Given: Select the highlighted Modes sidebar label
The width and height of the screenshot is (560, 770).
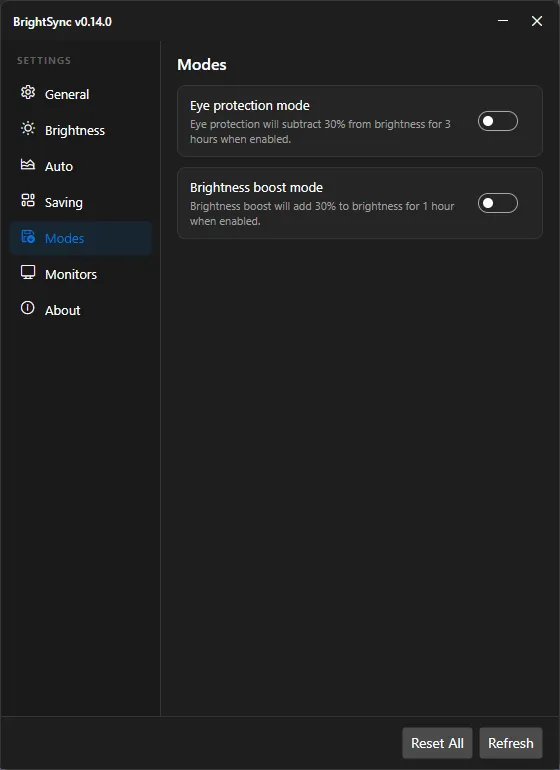Looking at the screenshot, I should (x=64, y=239).
